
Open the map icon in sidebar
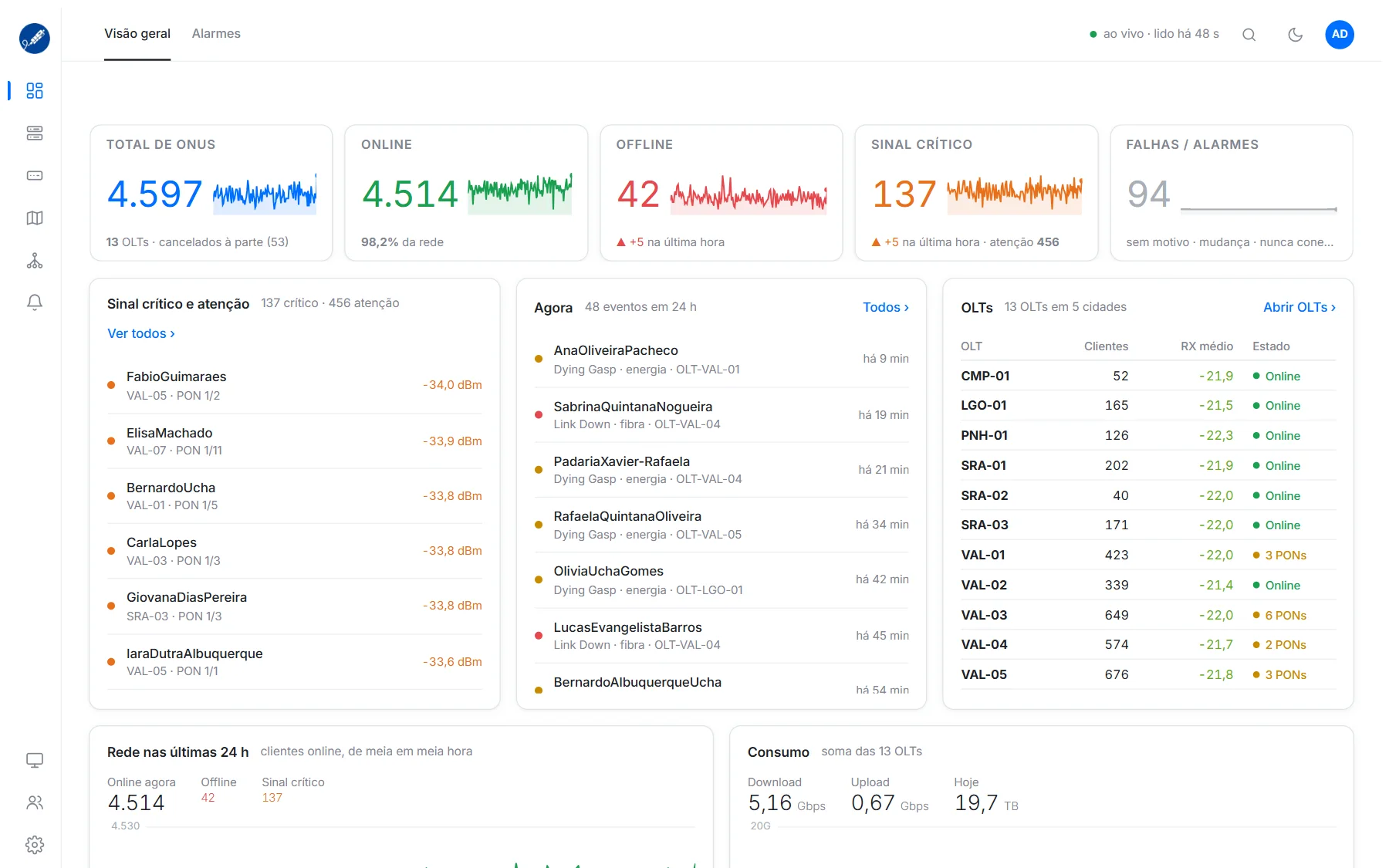click(35, 218)
